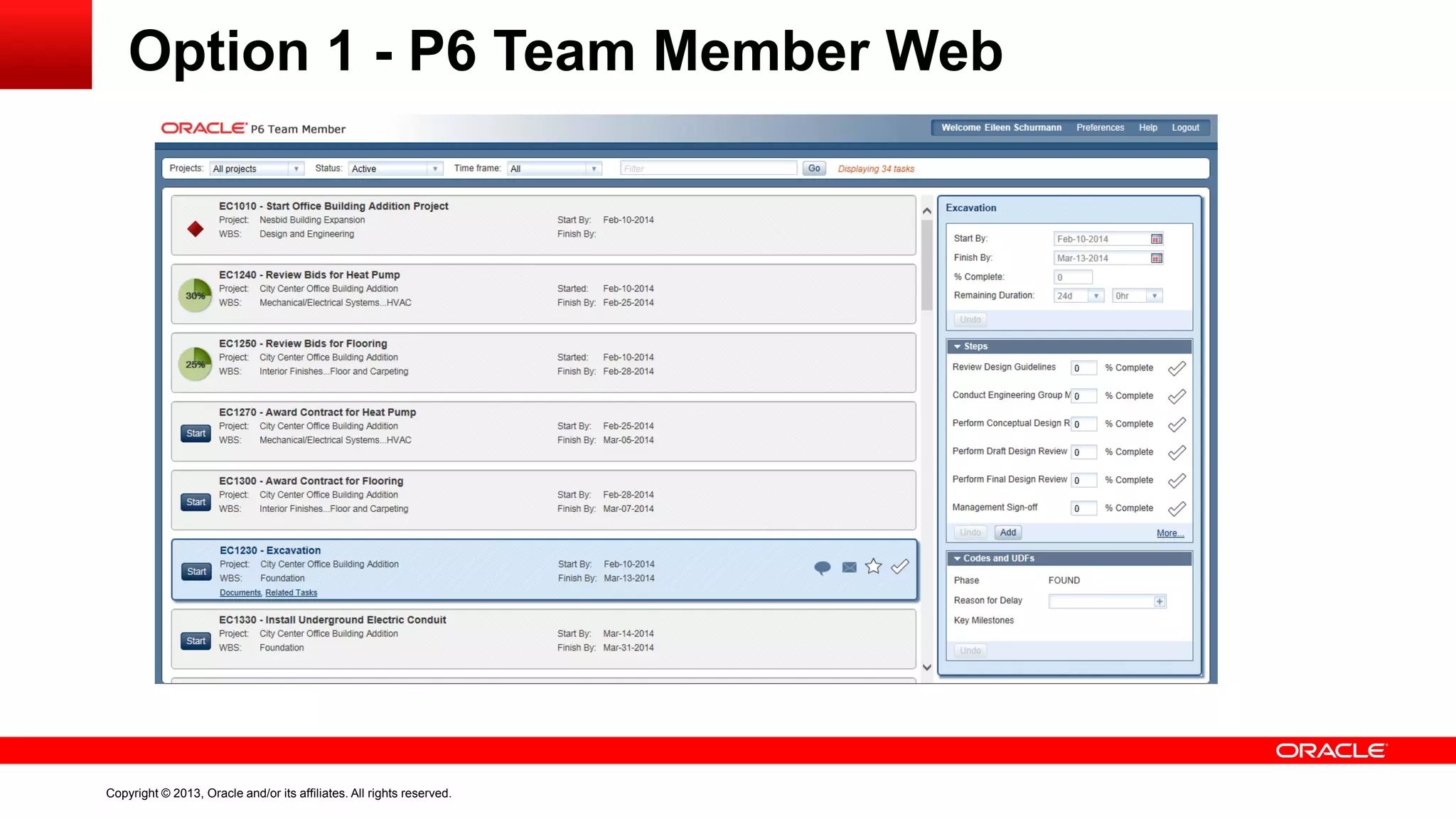
Task: Click the 30% progress pie for EC1240
Action: pyautogui.click(x=196, y=296)
